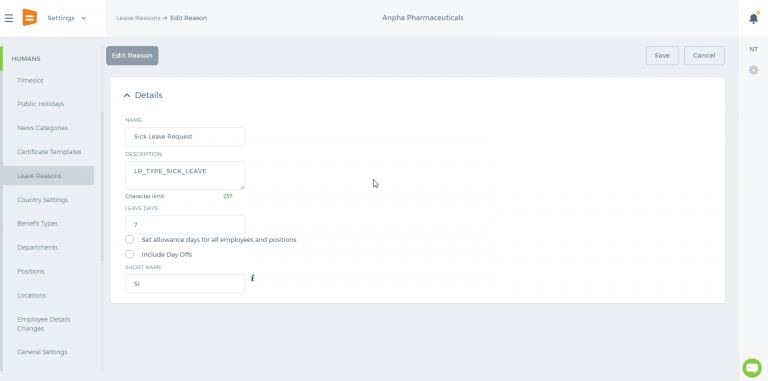The width and height of the screenshot is (768, 381).
Task: Click the NT user avatar
Action: pos(753,49)
